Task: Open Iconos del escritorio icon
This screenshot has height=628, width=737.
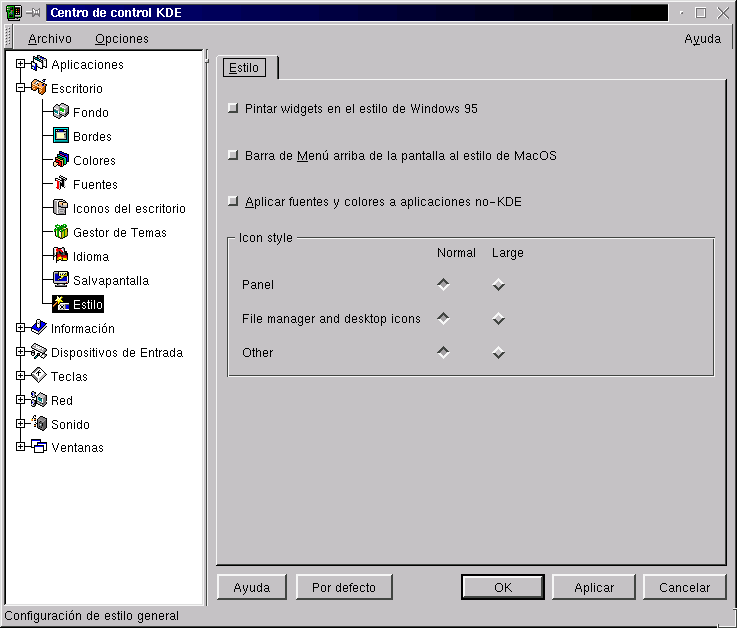Action: [x=60, y=208]
